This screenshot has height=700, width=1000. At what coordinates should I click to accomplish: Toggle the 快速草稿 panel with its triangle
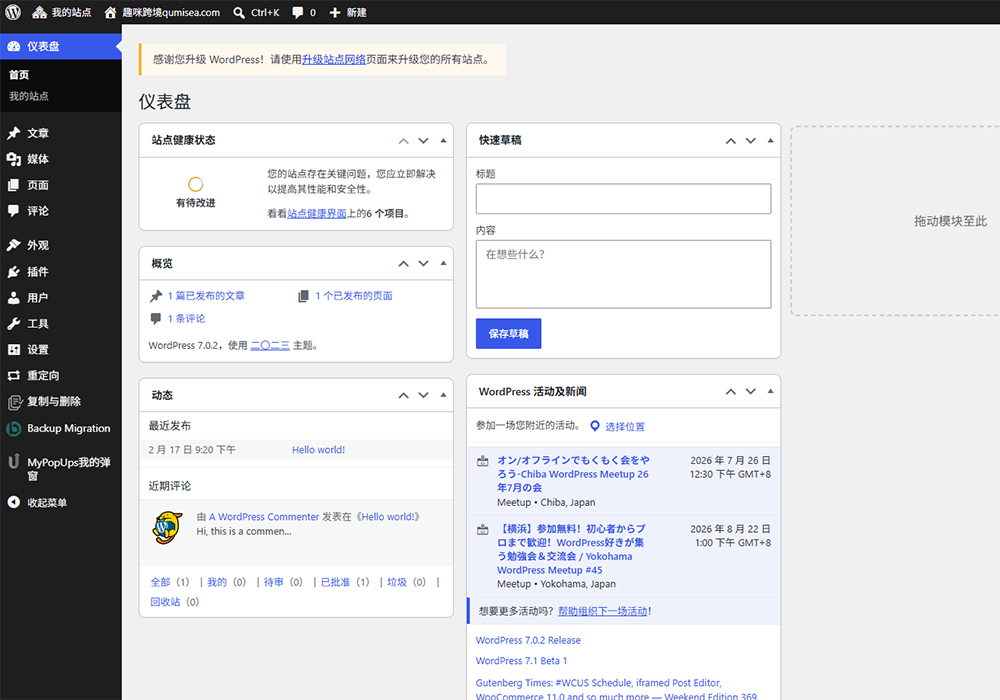point(770,140)
